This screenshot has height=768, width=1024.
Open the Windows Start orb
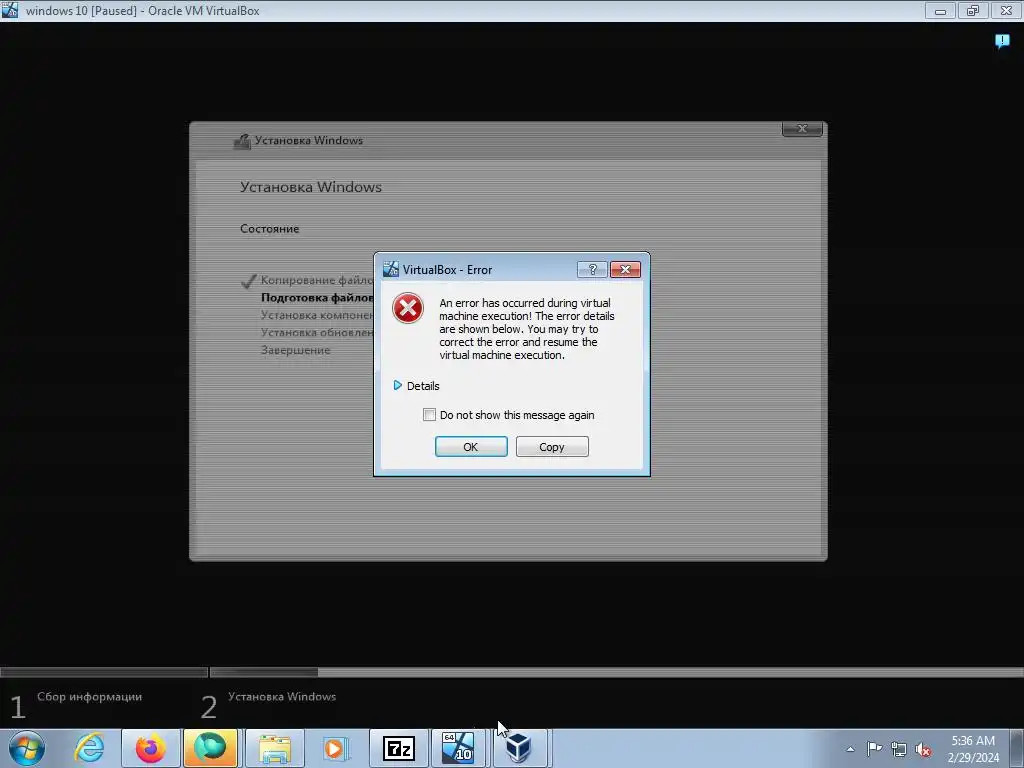(27, 748)
